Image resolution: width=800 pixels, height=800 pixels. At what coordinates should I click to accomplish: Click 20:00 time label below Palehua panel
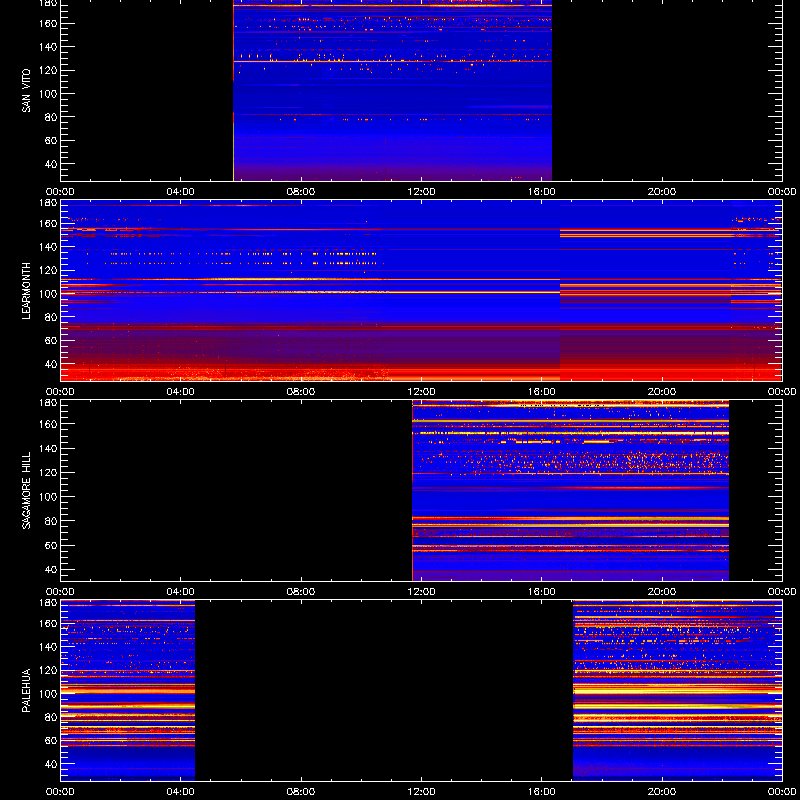tap(662, 792)
